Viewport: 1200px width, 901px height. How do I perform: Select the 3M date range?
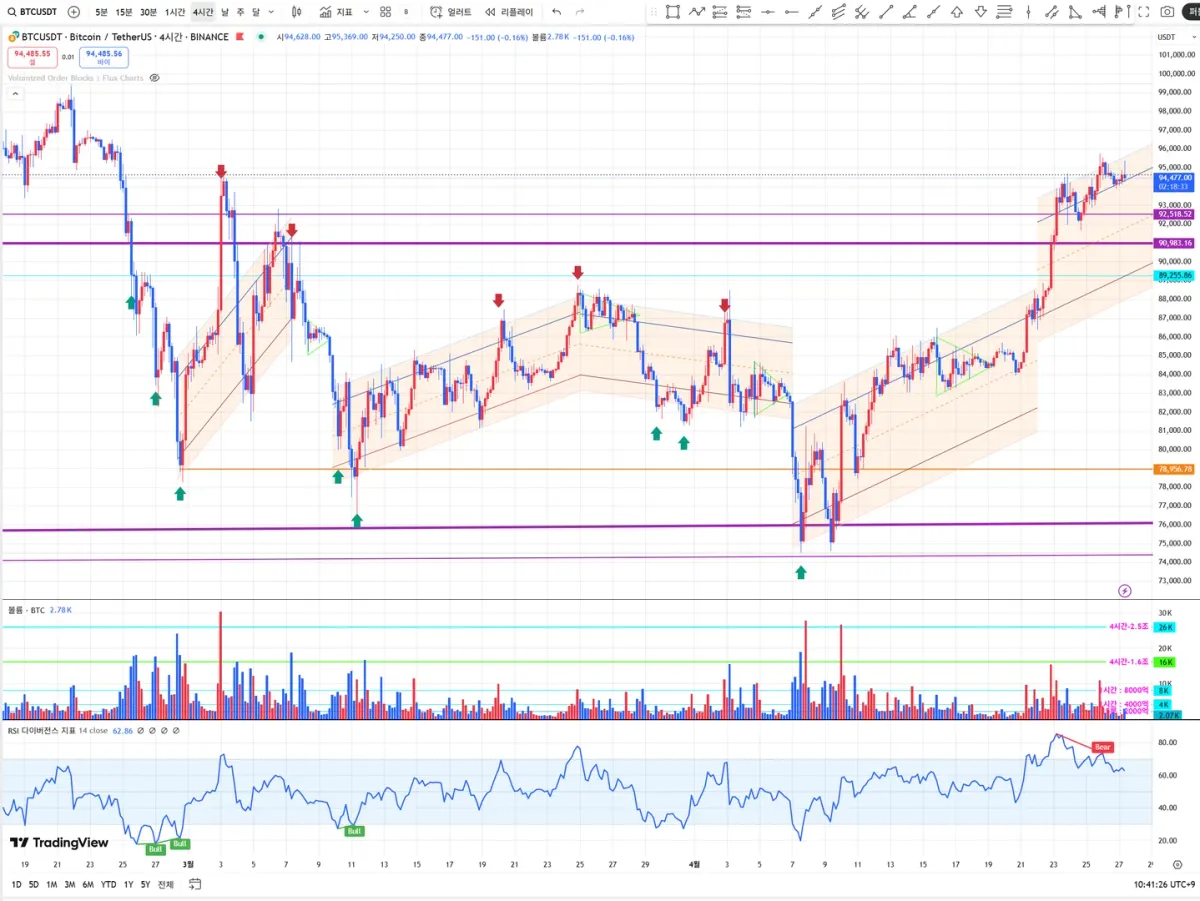point(70,884)
